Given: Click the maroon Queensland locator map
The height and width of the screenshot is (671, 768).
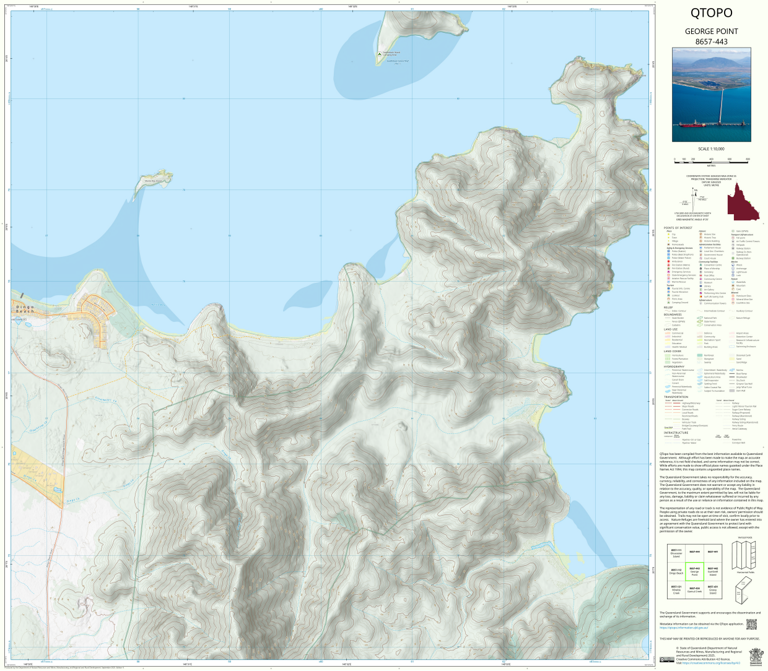Looking at the screenshot, I should click(x=742, y=202).
